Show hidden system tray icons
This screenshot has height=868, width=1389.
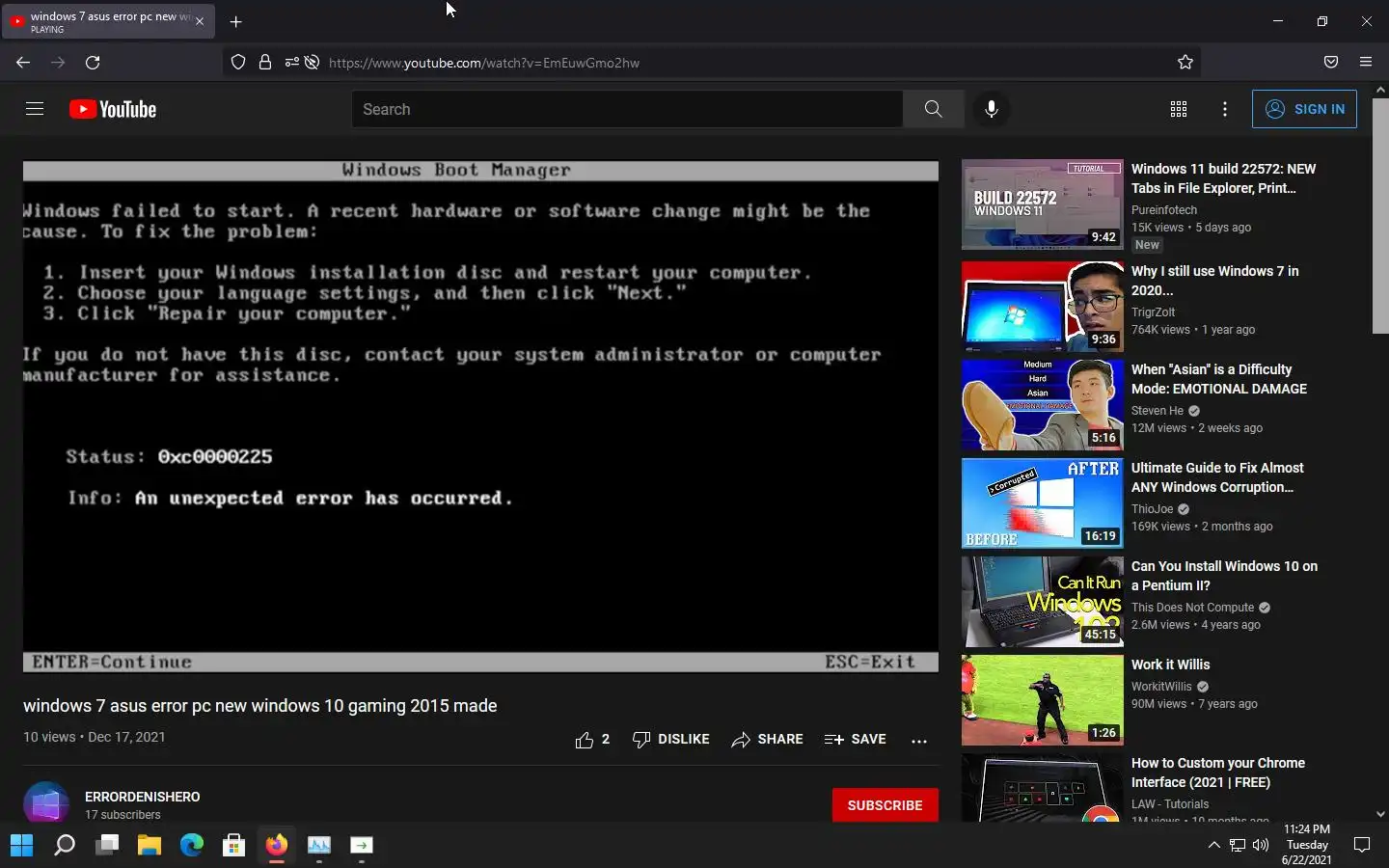tap(1213, 845)
